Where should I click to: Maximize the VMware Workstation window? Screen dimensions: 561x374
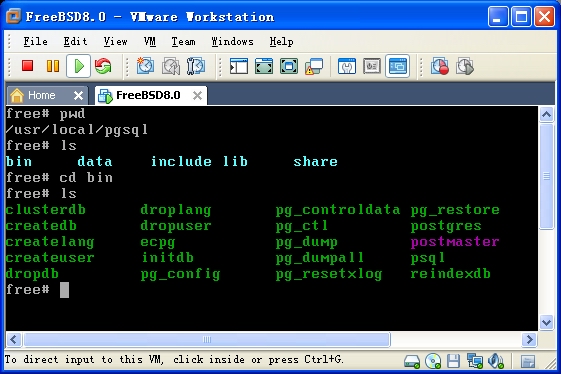tap(521, 16)
